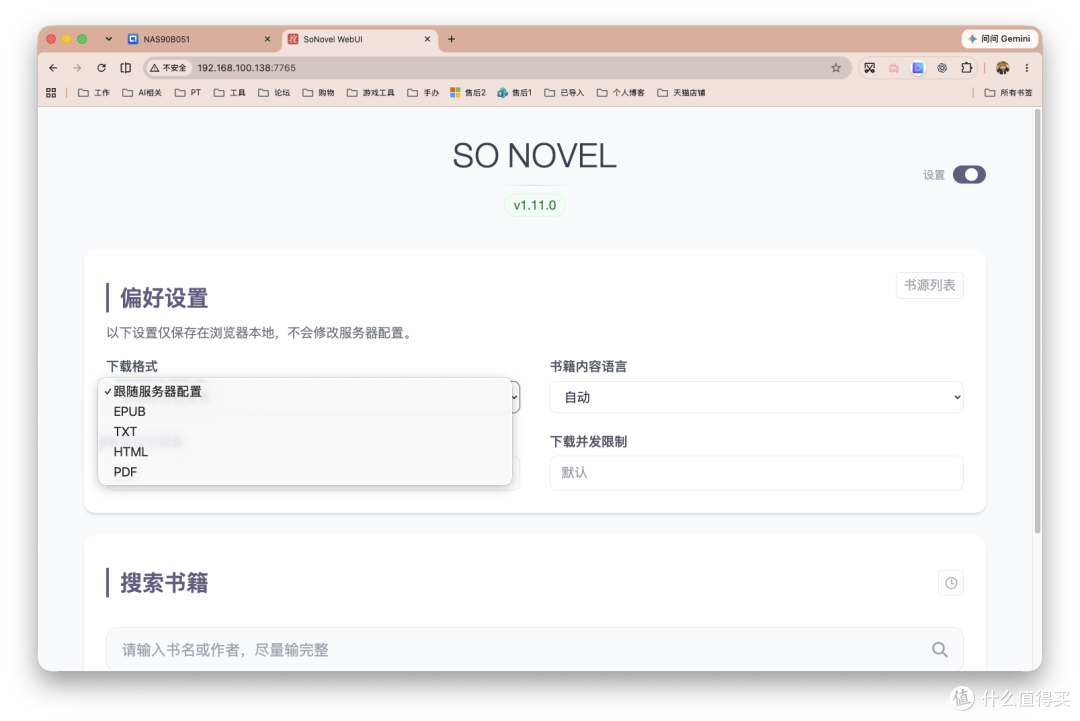This screenshot has width=1080, height=721.
Task: Open the user profile avatar
Action: (x=1002, y=67)
